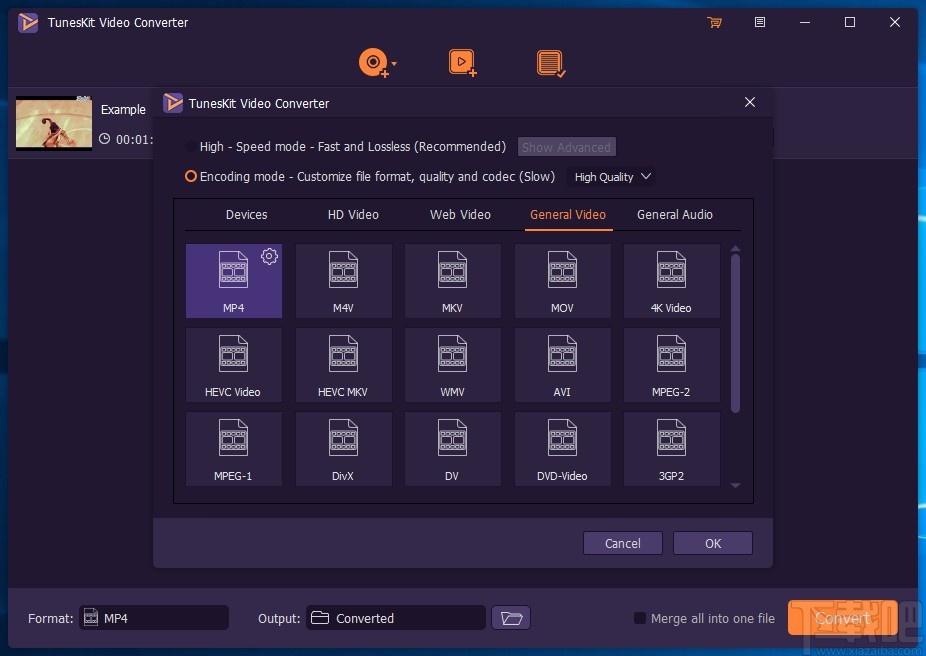Switch to the HD Video tab
The image size is (926, 656).
coord(353,215)
